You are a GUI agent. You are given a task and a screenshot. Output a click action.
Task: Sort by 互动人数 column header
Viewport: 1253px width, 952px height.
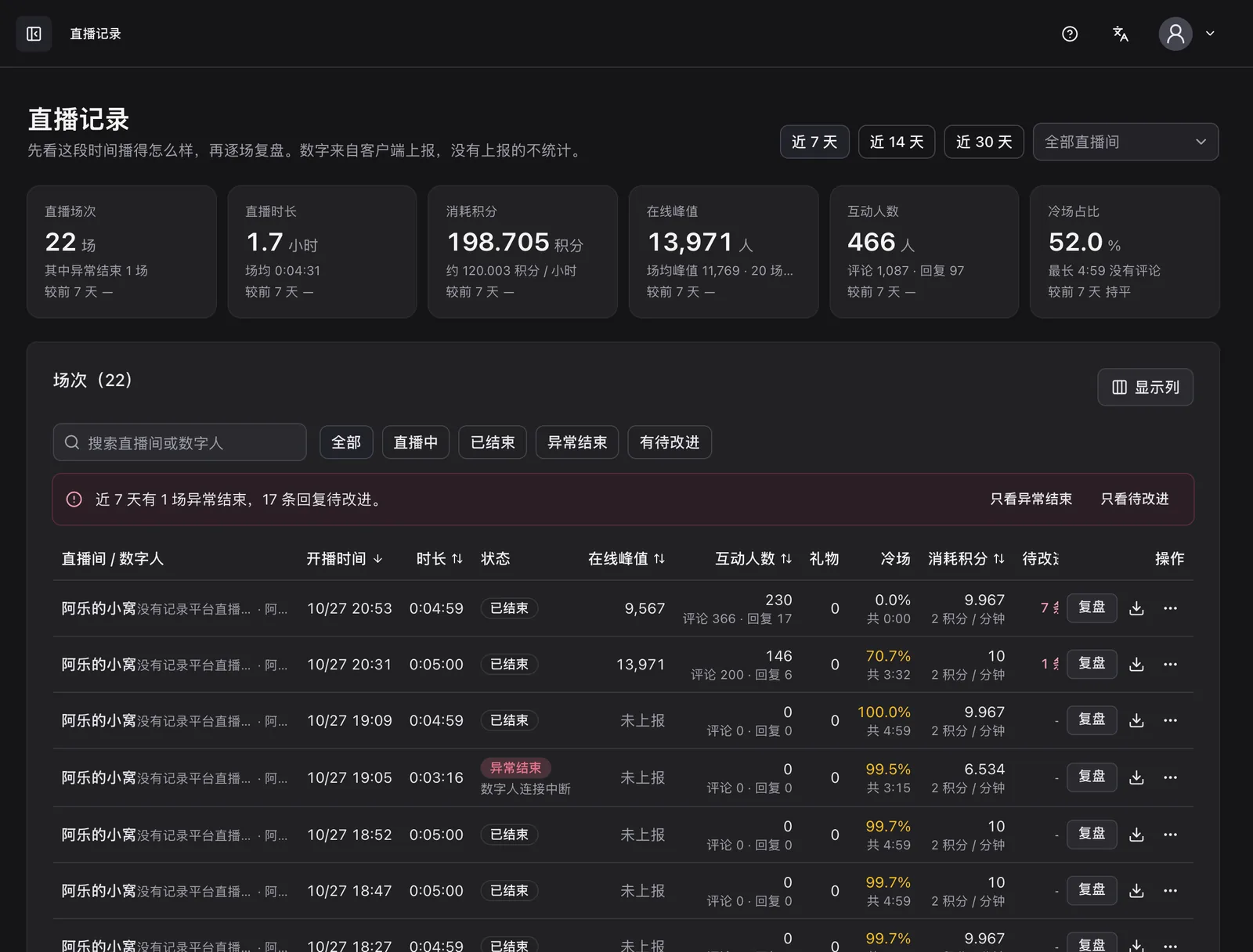(753, 558)
